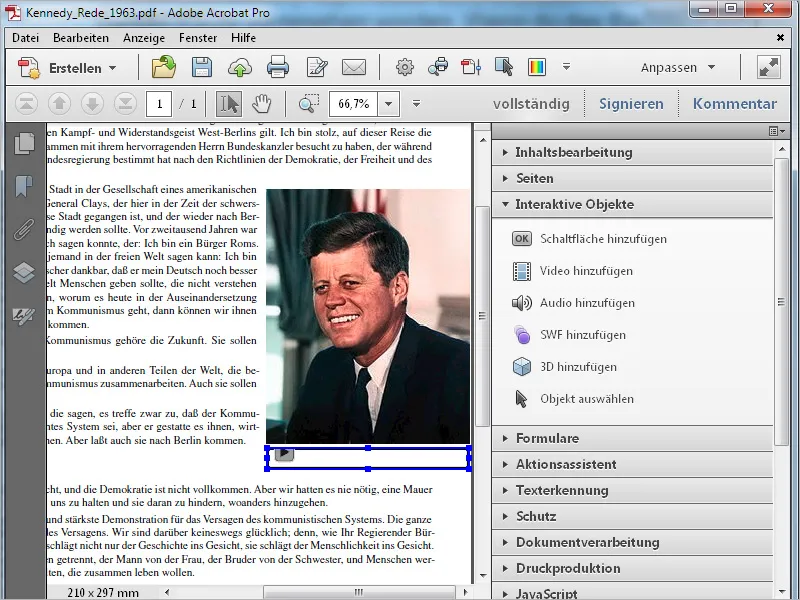Click the print preview magnifier icon
The image size is (800, 600).
coord(438,67)
